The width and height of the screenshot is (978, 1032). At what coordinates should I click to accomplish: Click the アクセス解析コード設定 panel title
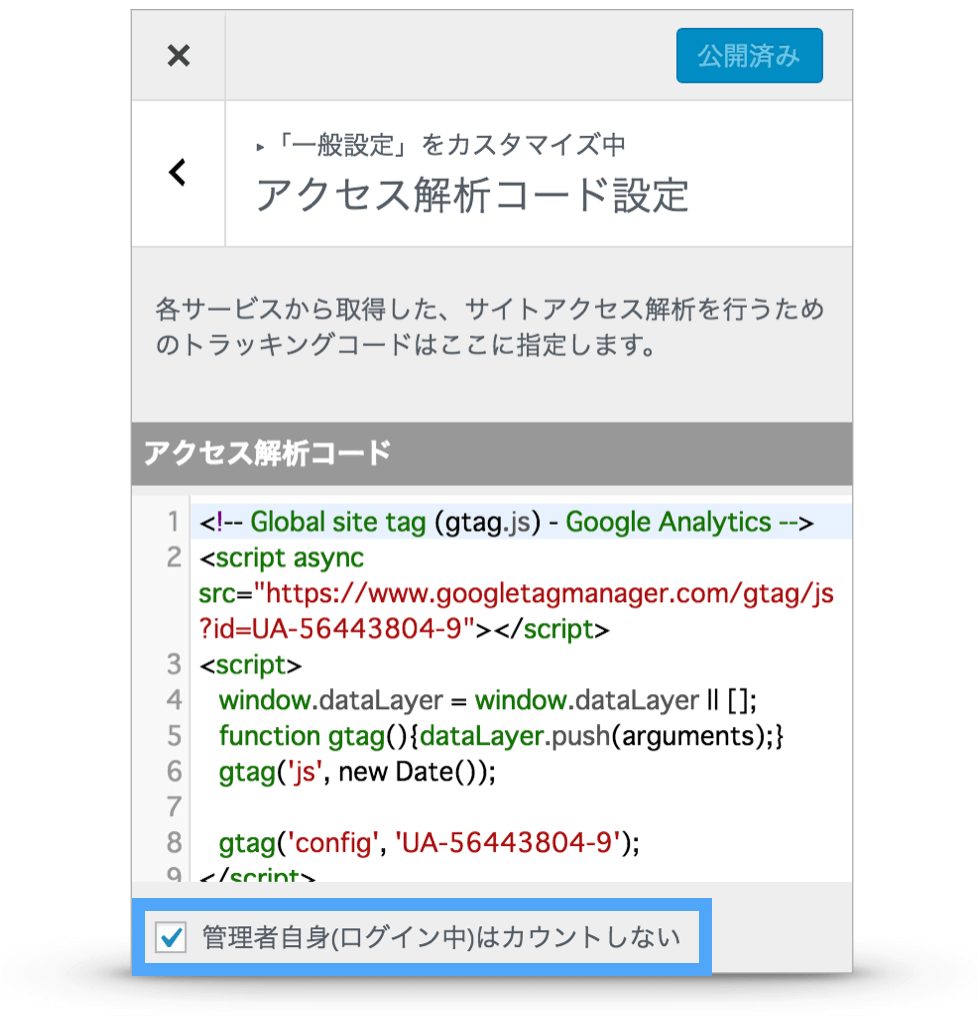(x=472, y=195)
